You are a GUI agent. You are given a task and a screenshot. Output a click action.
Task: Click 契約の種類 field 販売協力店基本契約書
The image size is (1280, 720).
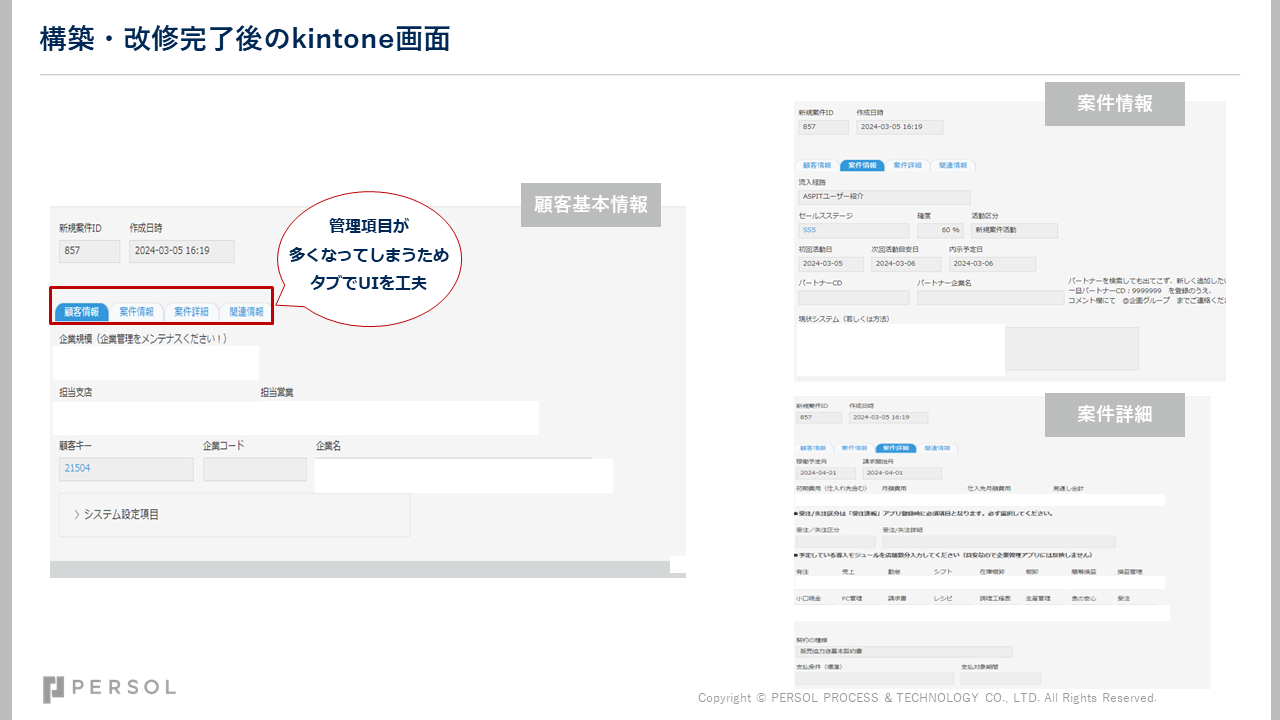[x=904, y=651]
